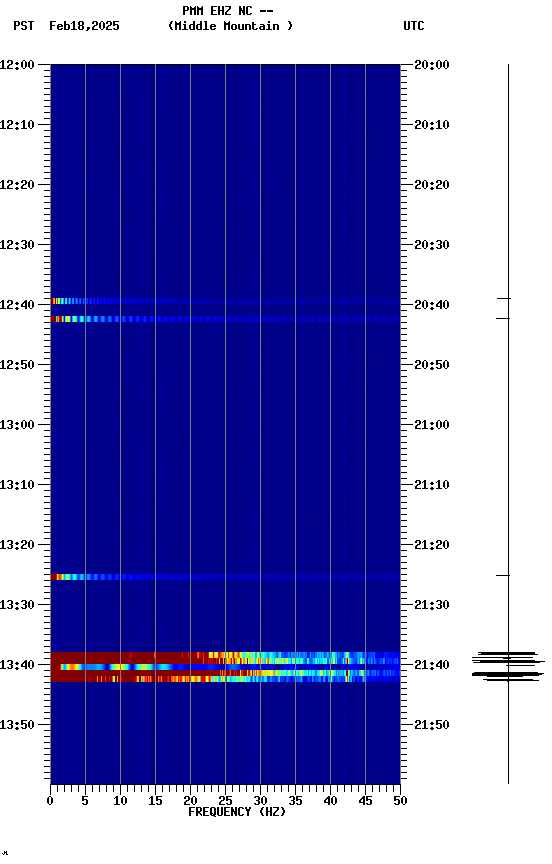The image size is (552, 864).
Task: Click the 0 Hz frequency tick label
Action: (50, 801)
